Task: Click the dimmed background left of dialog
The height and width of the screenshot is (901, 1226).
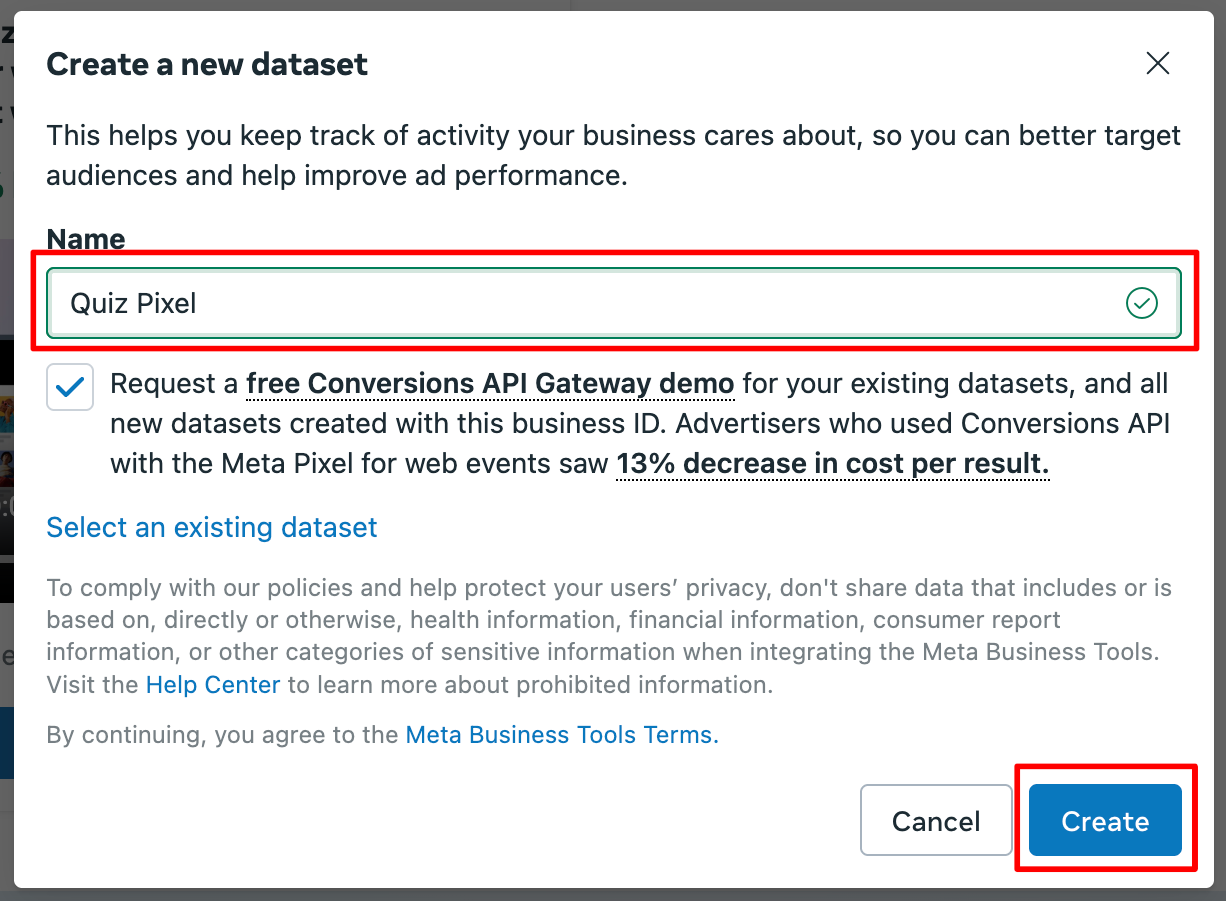Action: coord(6,450)
